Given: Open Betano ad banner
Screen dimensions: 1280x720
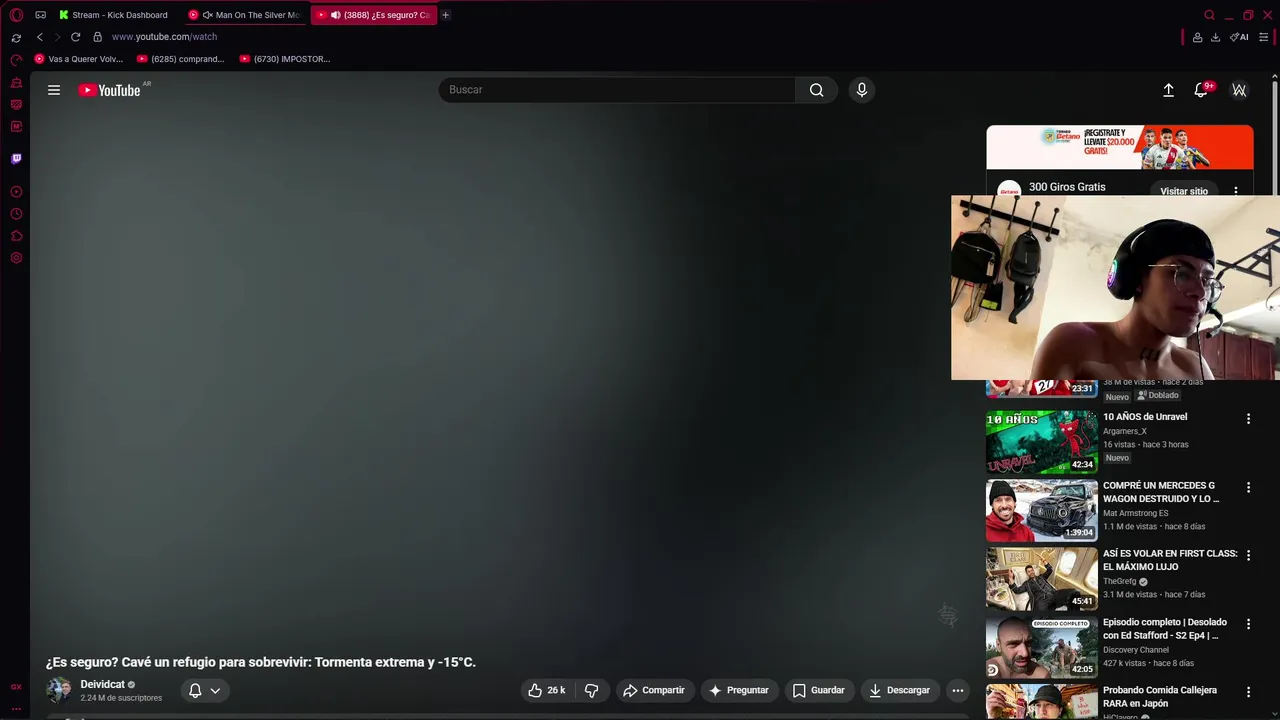Looking at the screenshot, I should [x=1120, y=148].
